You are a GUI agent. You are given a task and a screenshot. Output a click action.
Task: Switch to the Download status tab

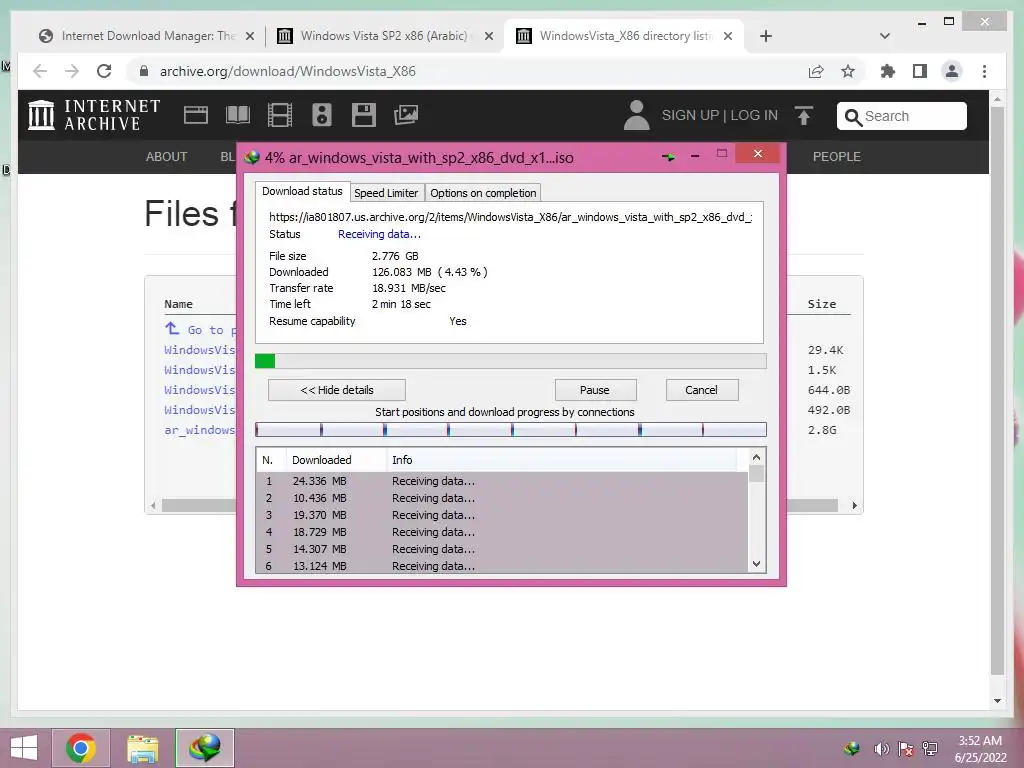pyautogui.click(x=302, y=191)
